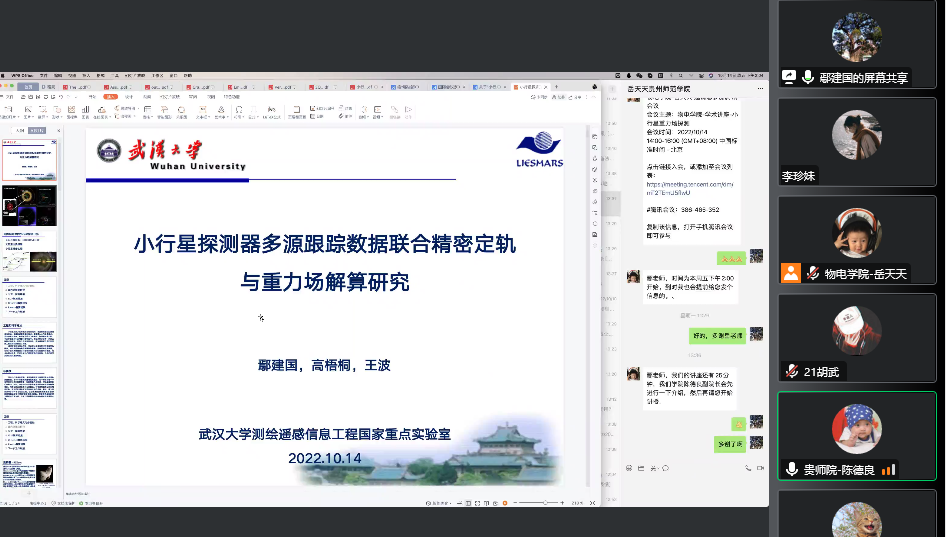Screen dimensions: 946x537
Task: Click the zoom-out minus in WPS status bar
Action: [x=515, y=503]
